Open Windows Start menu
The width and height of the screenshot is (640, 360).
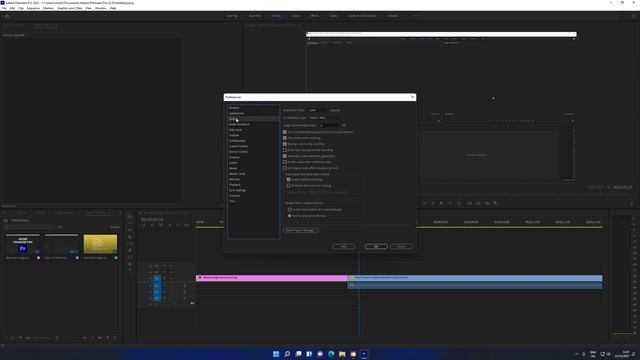[x=276, y=354]
